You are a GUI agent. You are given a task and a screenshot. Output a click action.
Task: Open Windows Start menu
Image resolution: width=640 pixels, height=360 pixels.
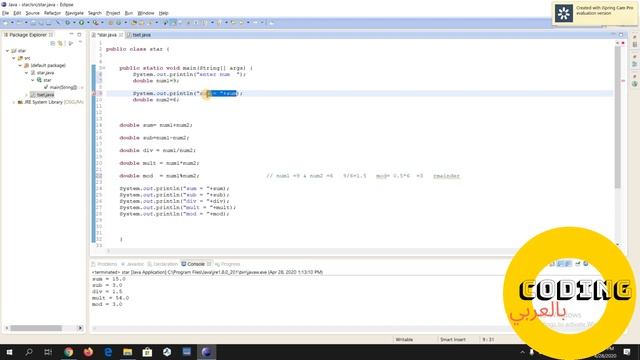9,352
